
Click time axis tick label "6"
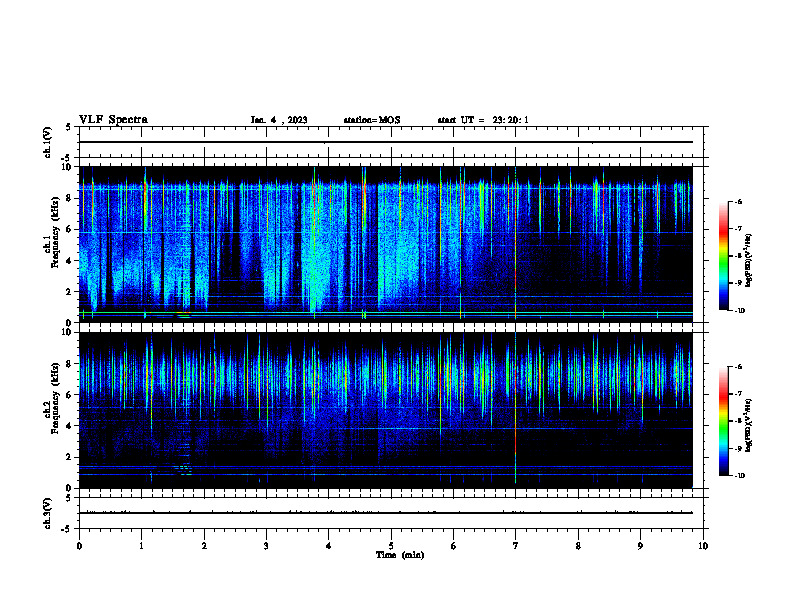click(453, 546)
